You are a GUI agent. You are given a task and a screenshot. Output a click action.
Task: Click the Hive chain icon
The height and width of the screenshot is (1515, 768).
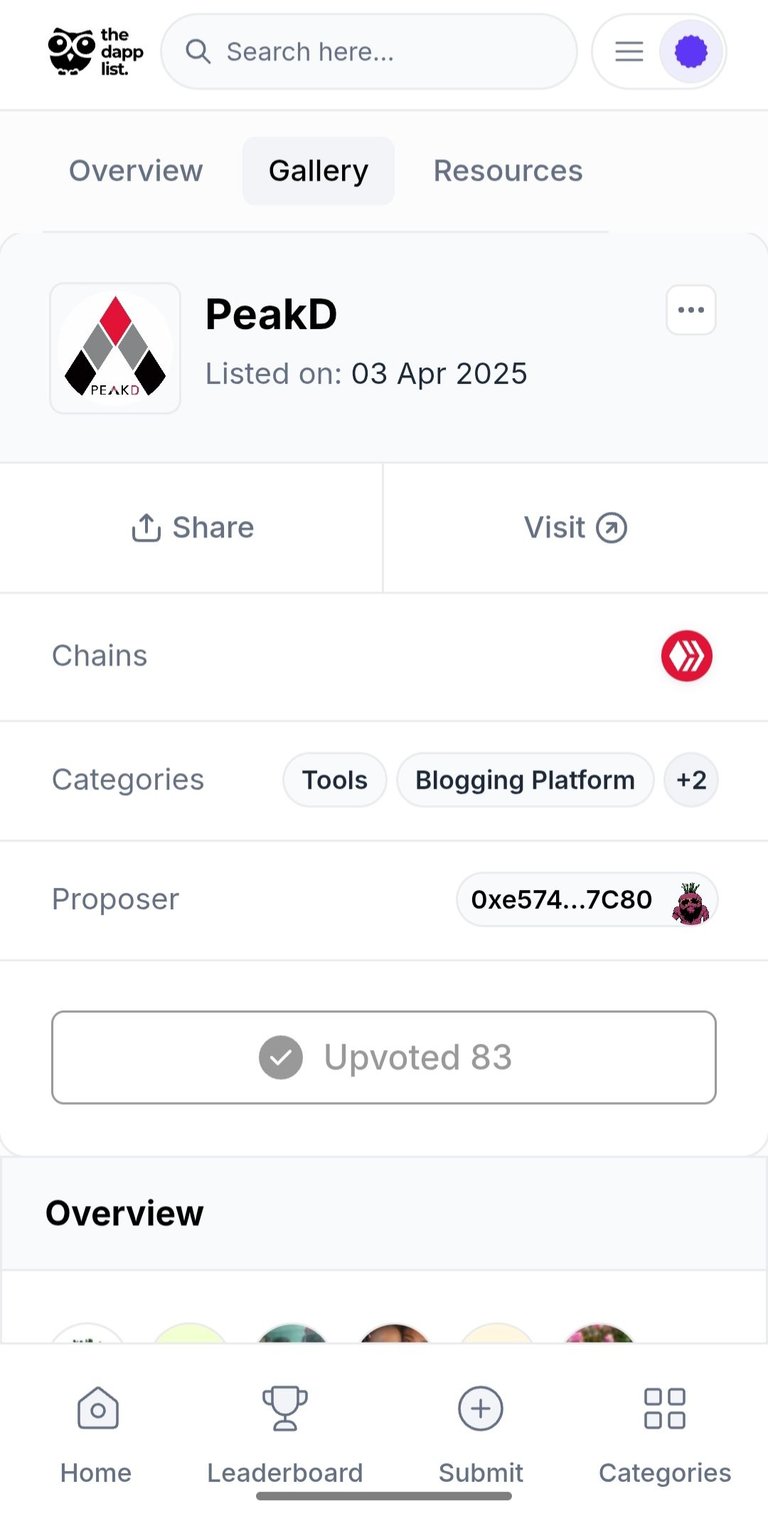click(687, 656)
